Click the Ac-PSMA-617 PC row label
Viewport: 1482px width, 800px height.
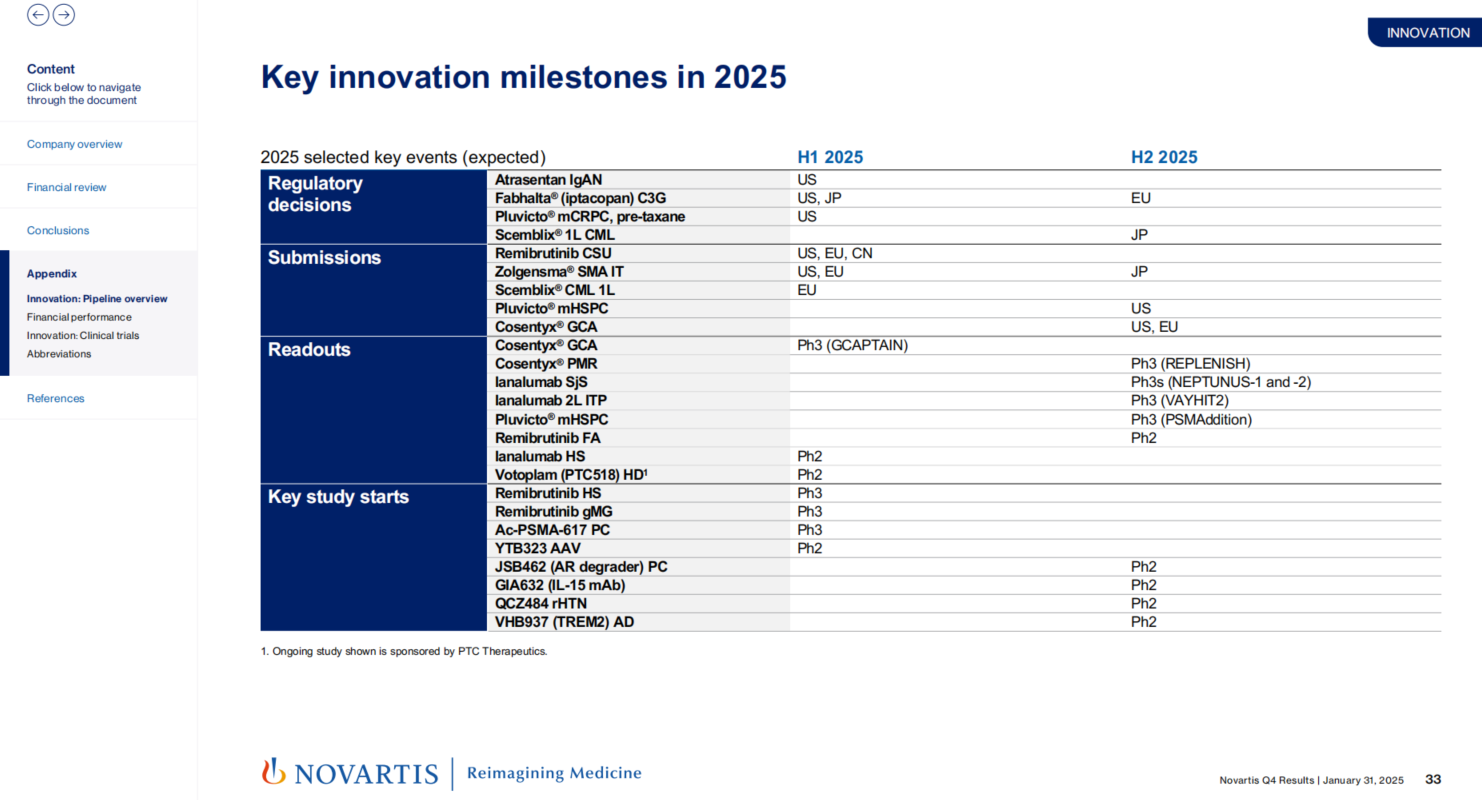click(x=553, y=529)
